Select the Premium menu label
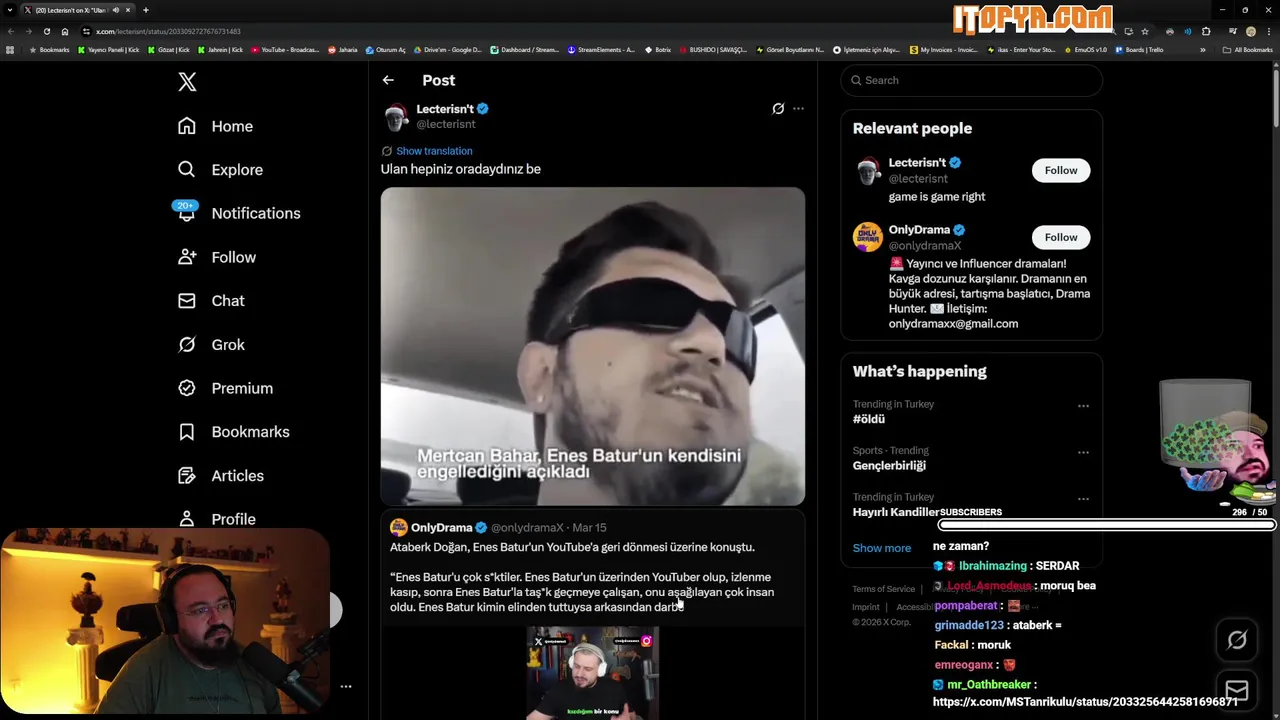Viewport: 1280px width, 720px height. 242,388
